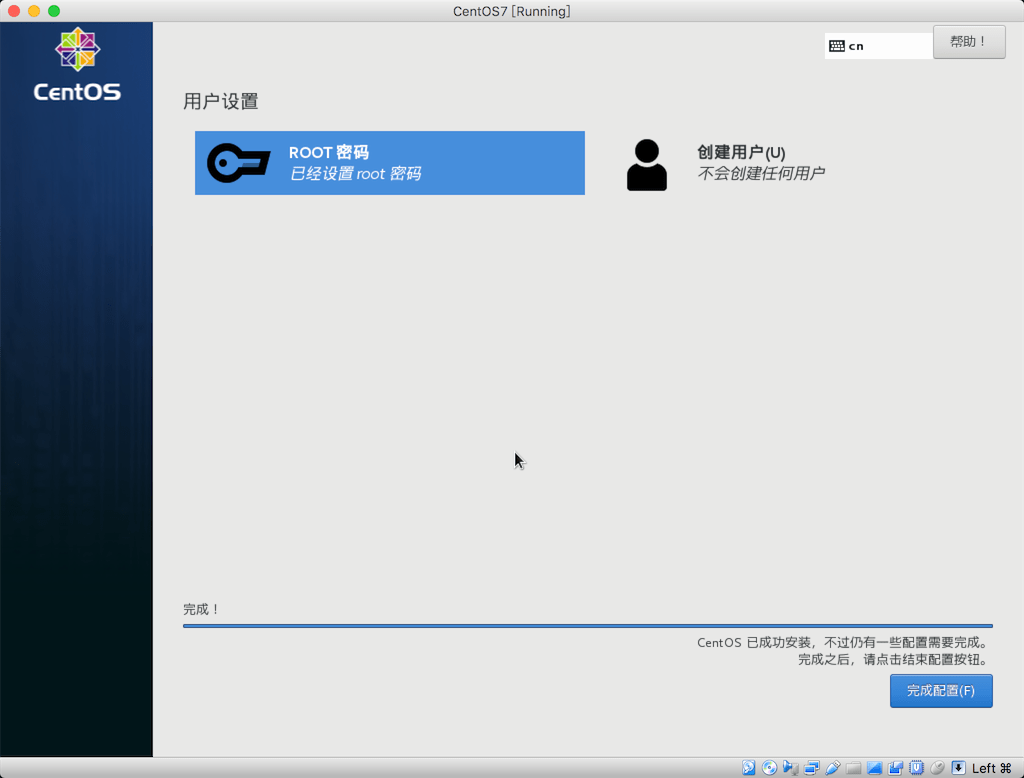Click the create user person icon
Image resolution: width=1024 pixels, height=778 pixels.
647,163
